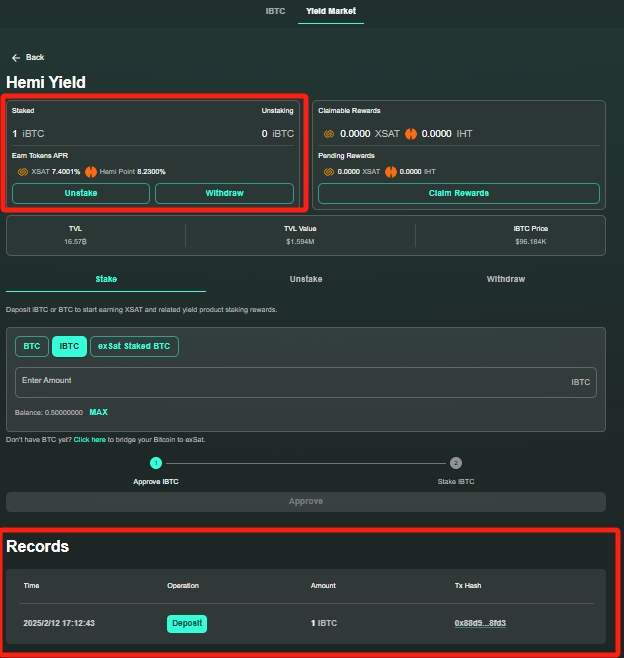
Task: Open the Withdraw tab
Action: (x=505, y=279)
